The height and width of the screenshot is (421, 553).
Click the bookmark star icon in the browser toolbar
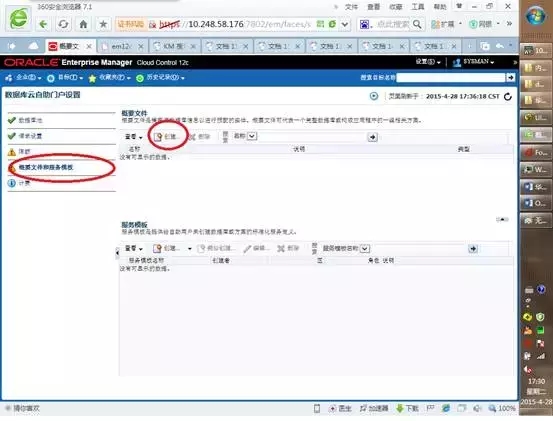[103, 24]
